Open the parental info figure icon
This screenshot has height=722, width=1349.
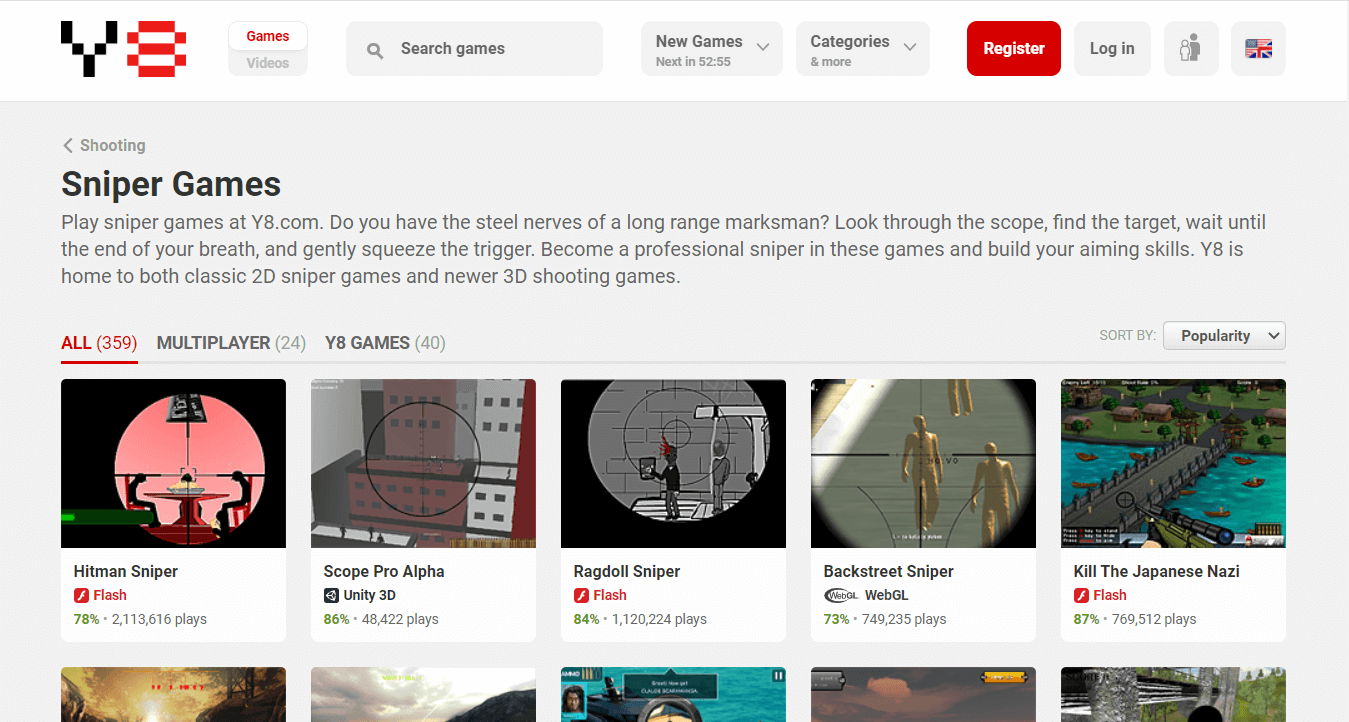tap(1190, 49)
